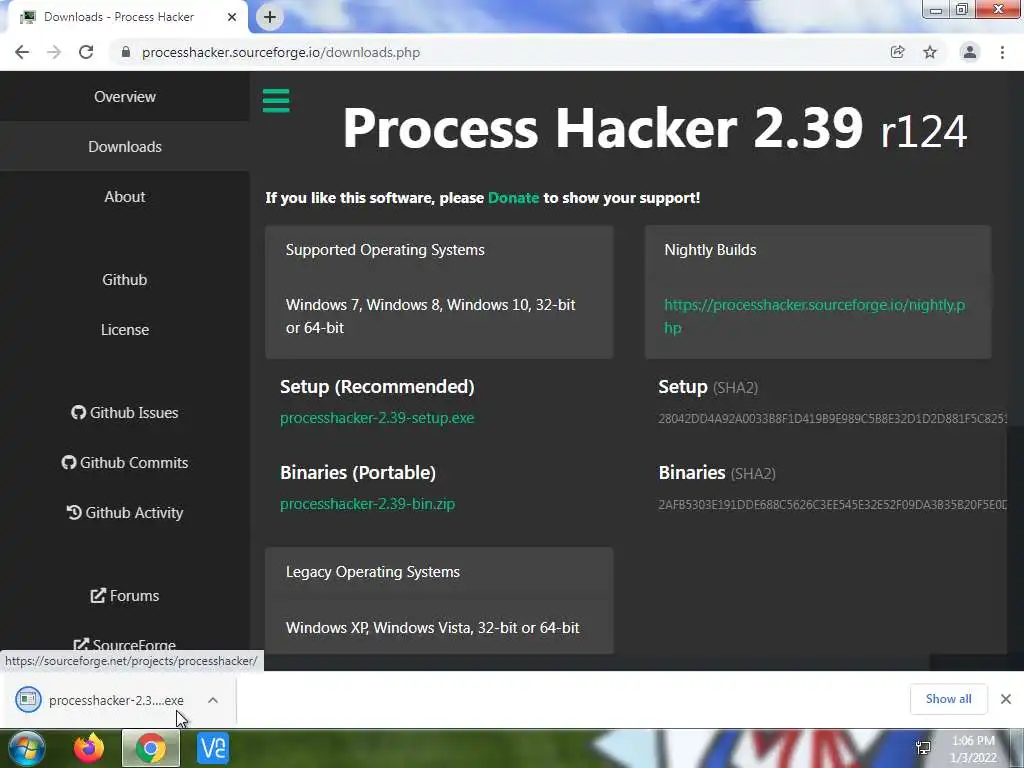Screen dimensions: 1024x768
Task: Click Supported Operating Systems card title
Action: click(x=385, y=250)
